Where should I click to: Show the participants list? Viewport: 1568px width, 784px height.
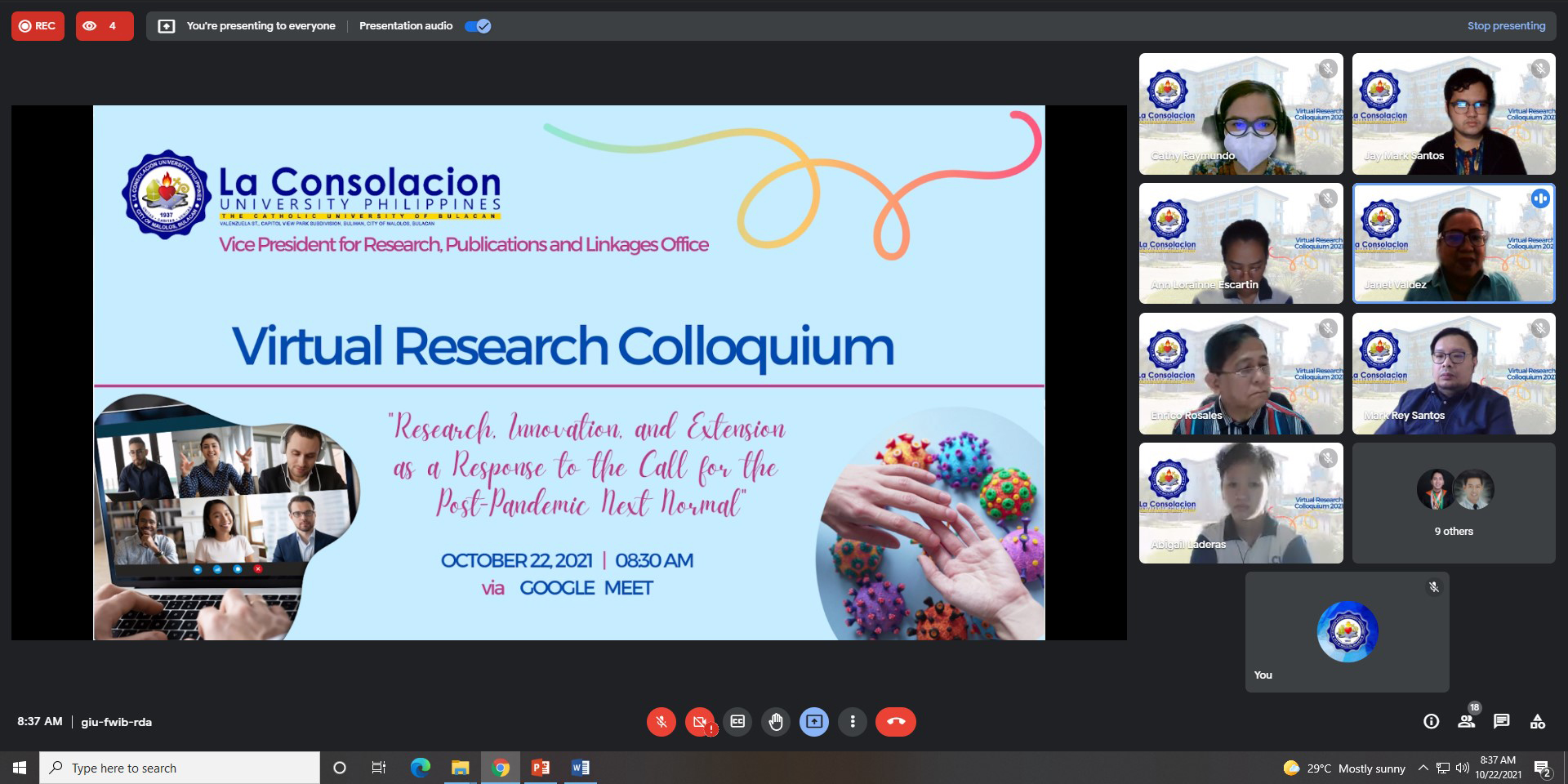1467,721
